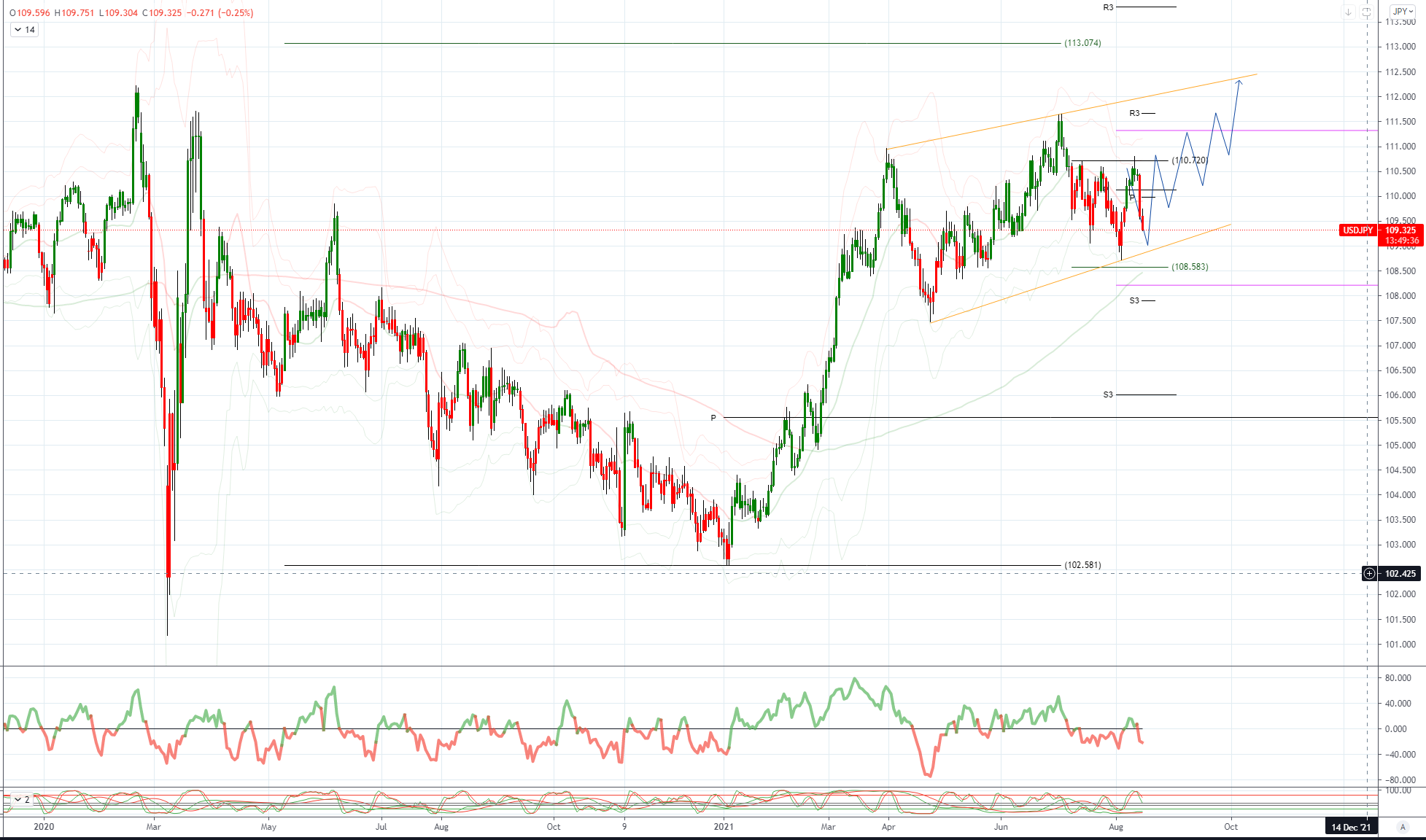Click the red USDJPY price label
Screen dimensions: 1426x840
[x=1358, y=230]
